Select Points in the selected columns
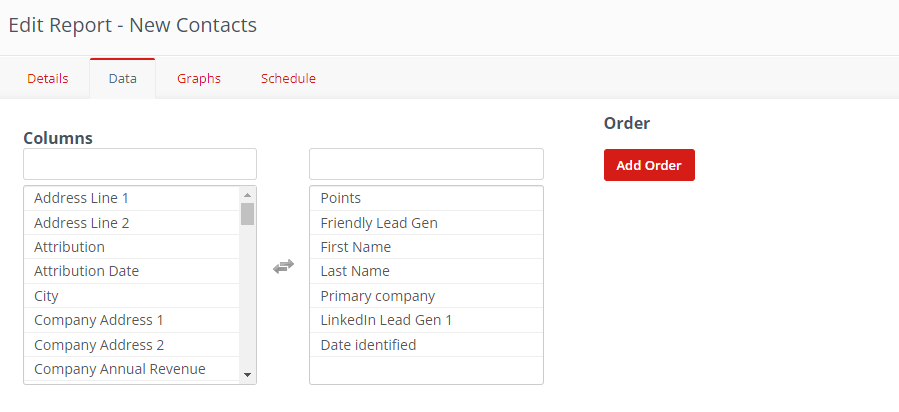 pos(341,198)
